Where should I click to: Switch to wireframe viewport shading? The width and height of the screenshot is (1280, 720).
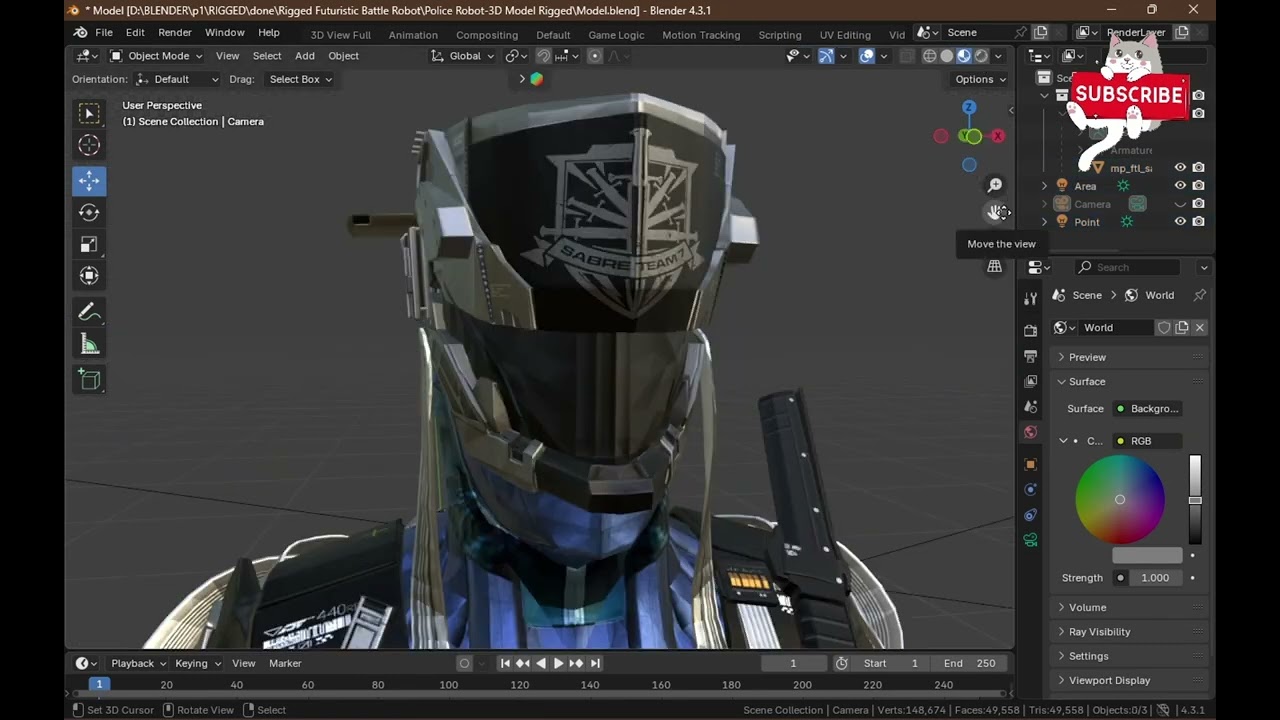tap(929, 56)
